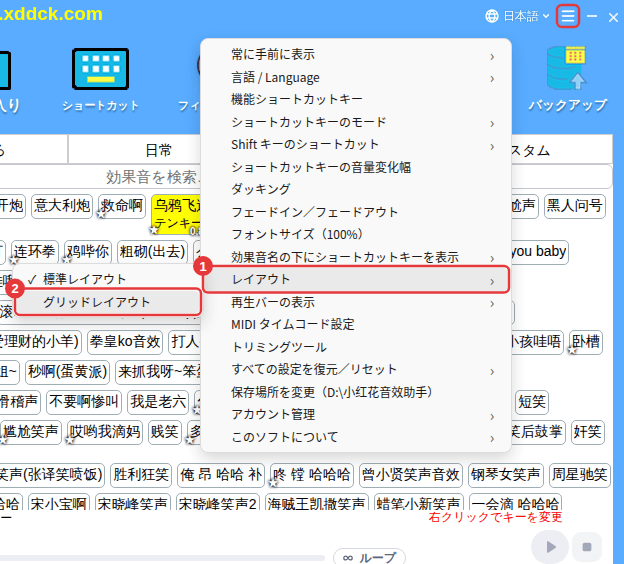
Task: Play the 救命啊 sound effect
Action: point(121,206)
